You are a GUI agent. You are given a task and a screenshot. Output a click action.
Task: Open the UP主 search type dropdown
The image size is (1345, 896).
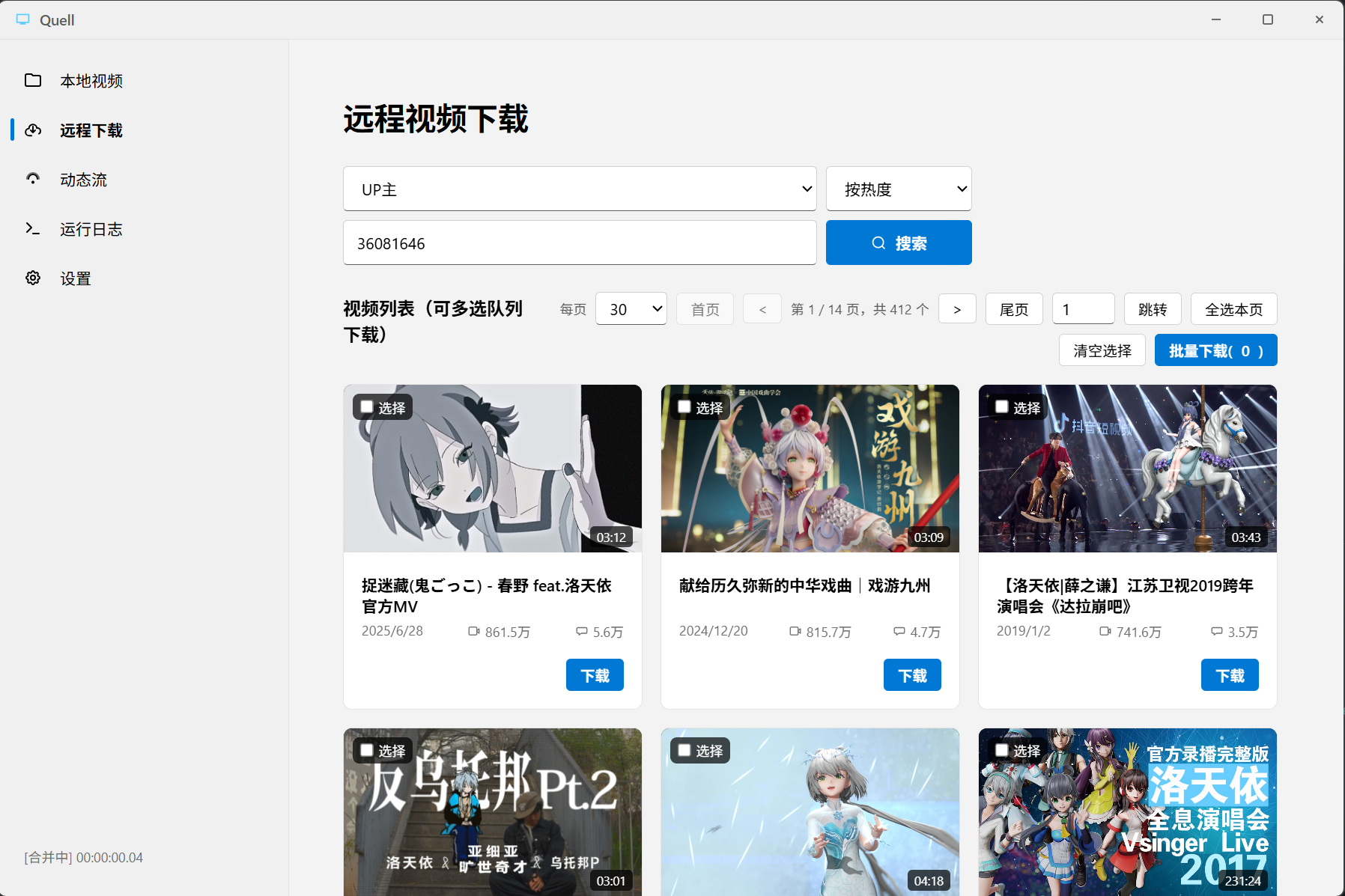[x=580, y=189]
